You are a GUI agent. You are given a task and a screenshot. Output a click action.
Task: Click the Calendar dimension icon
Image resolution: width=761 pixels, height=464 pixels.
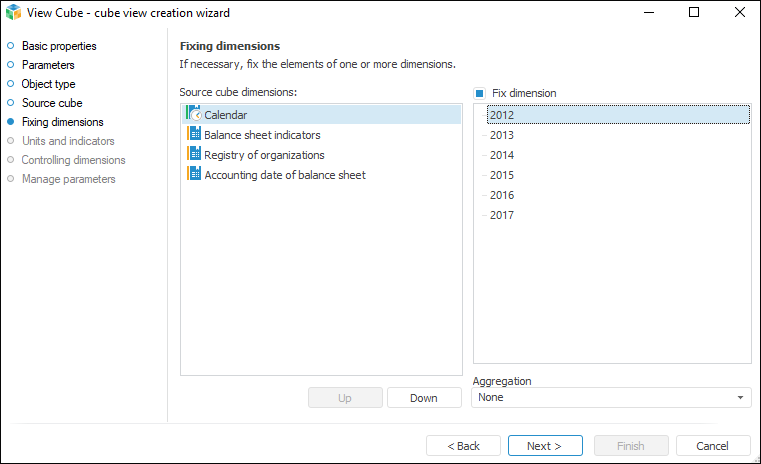(x=195, y=115)
